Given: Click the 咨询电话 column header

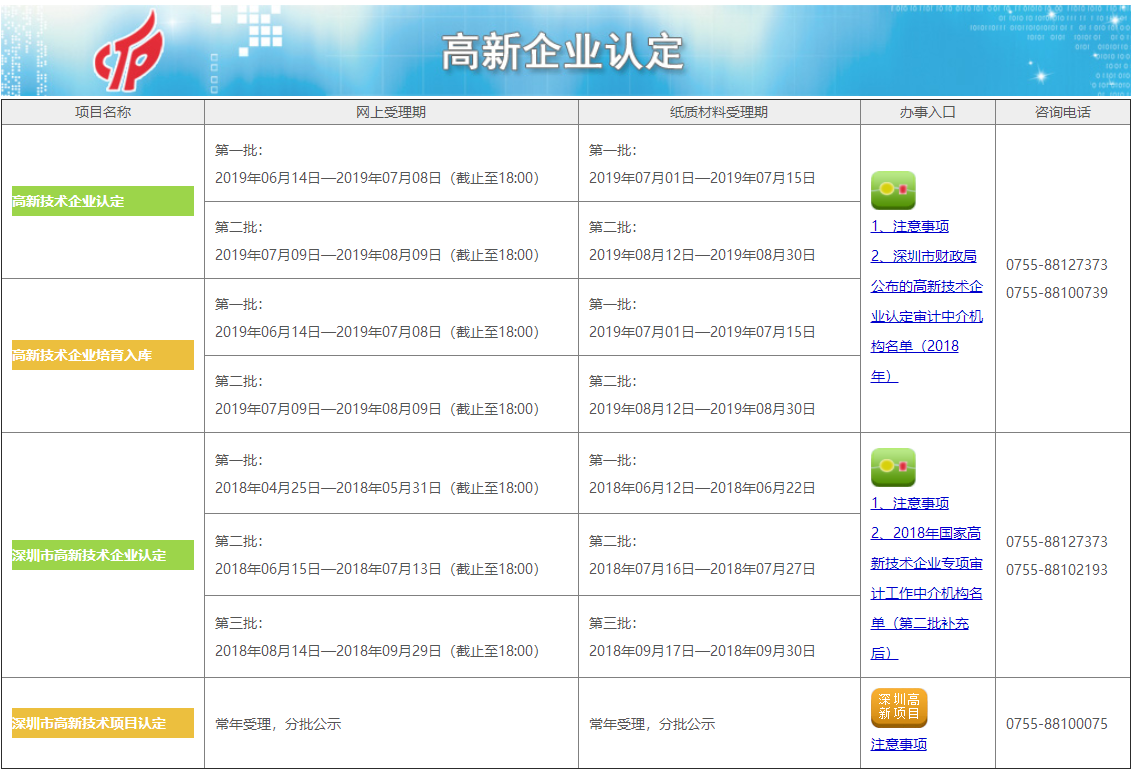Looking at the screenshot, I should pyautogui.click(x=1062, y=112).
